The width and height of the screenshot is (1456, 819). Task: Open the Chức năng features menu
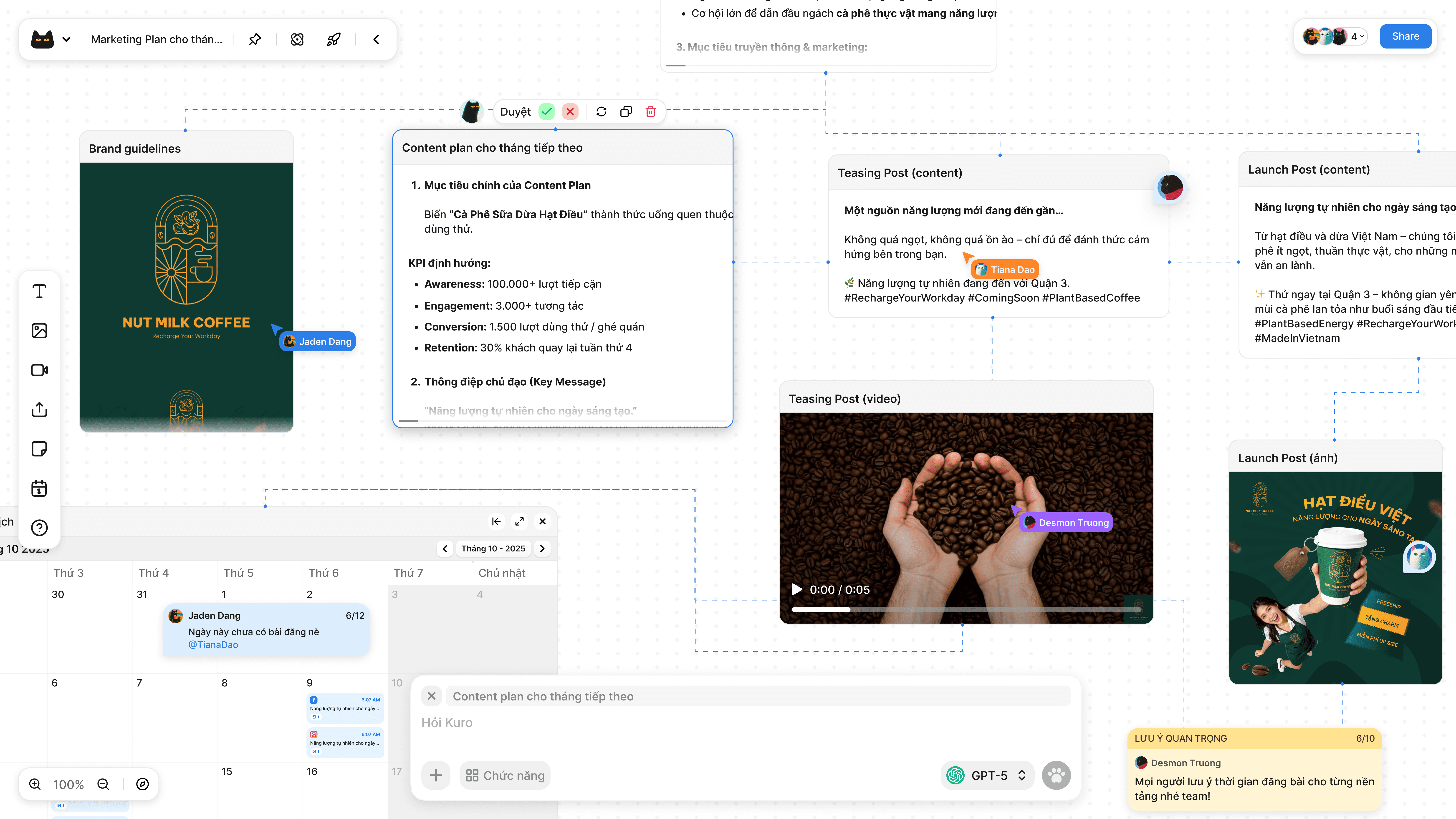click(x=505, y=776)
